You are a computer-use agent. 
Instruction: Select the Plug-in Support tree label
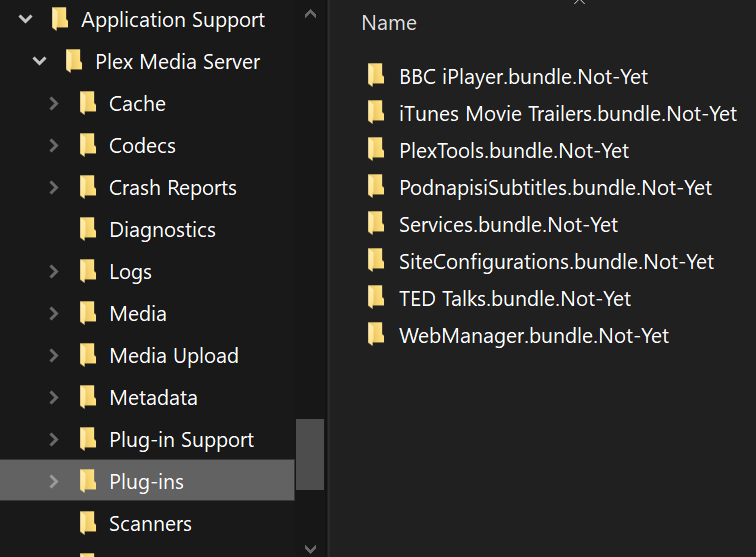pos(181,440)
